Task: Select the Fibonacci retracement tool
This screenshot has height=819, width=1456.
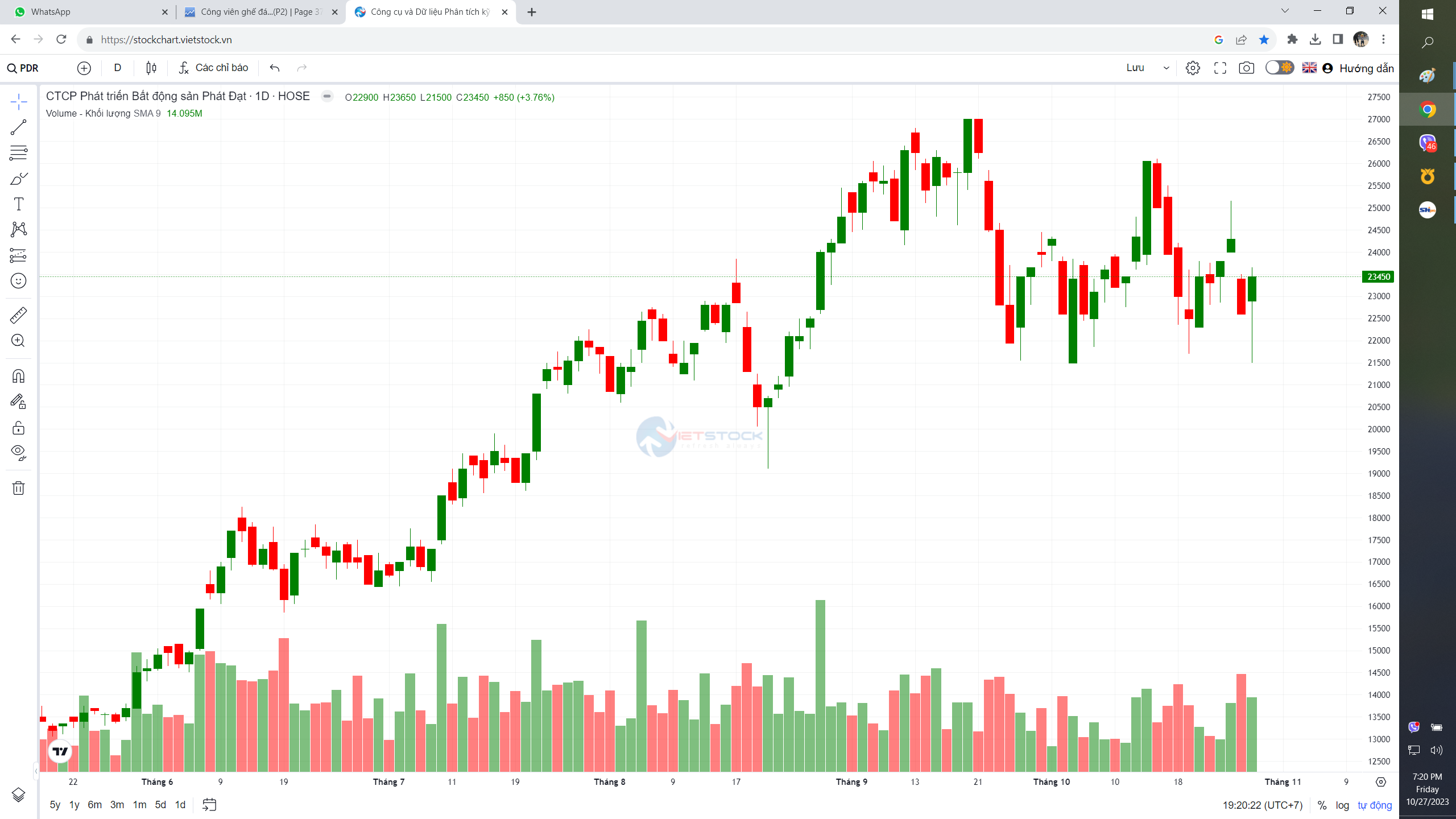Action: (18, 152)
